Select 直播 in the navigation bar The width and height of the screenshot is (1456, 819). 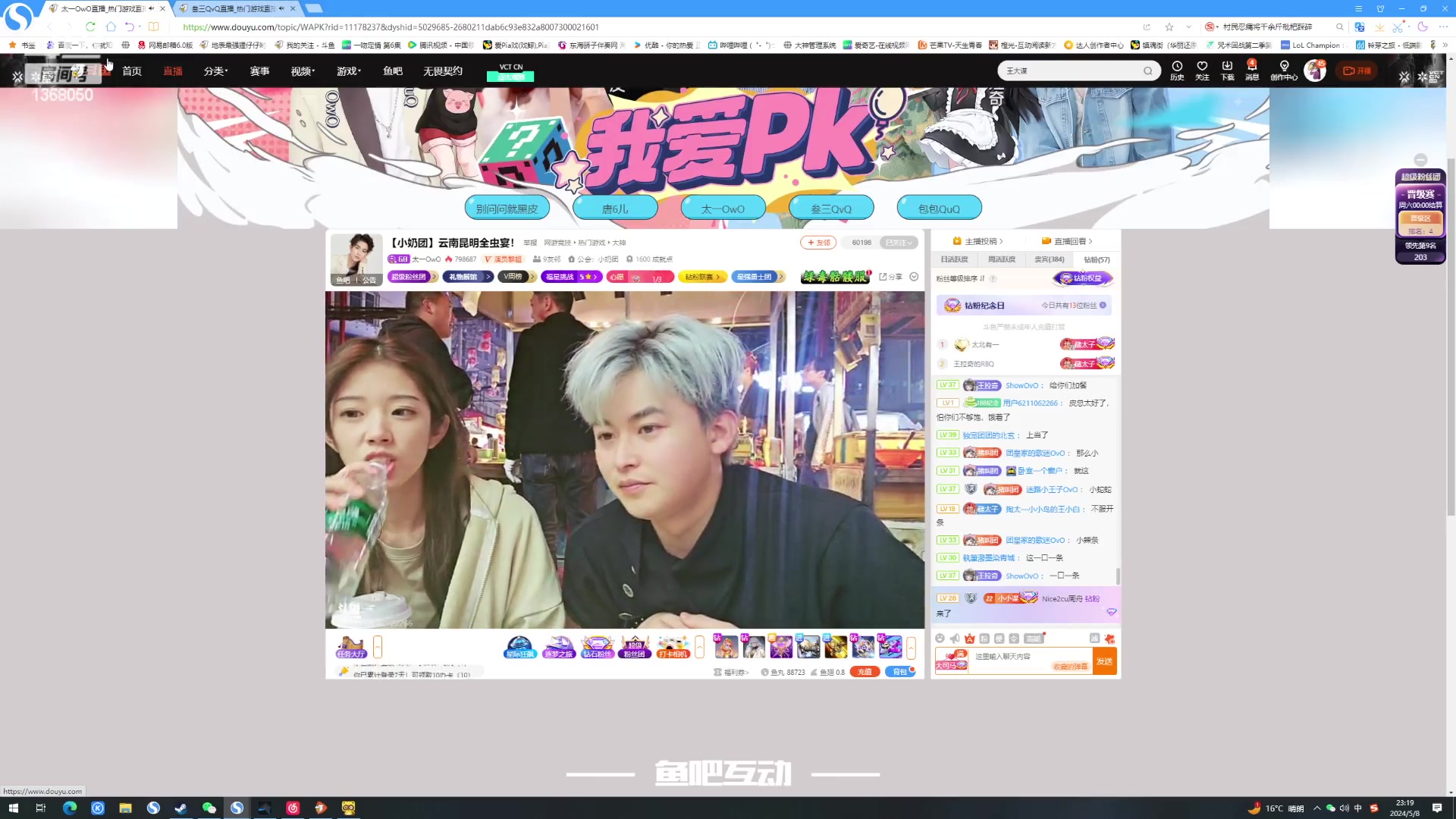point(173,71)
